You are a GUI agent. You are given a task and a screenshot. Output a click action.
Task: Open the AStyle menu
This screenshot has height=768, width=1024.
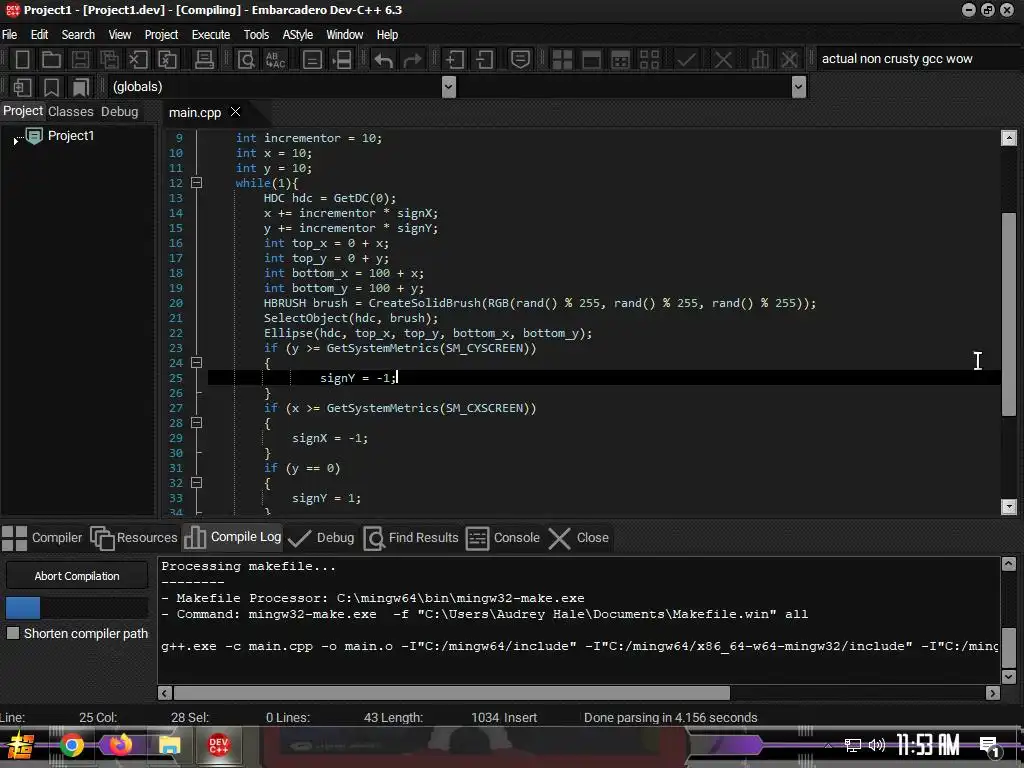point(298,35)
